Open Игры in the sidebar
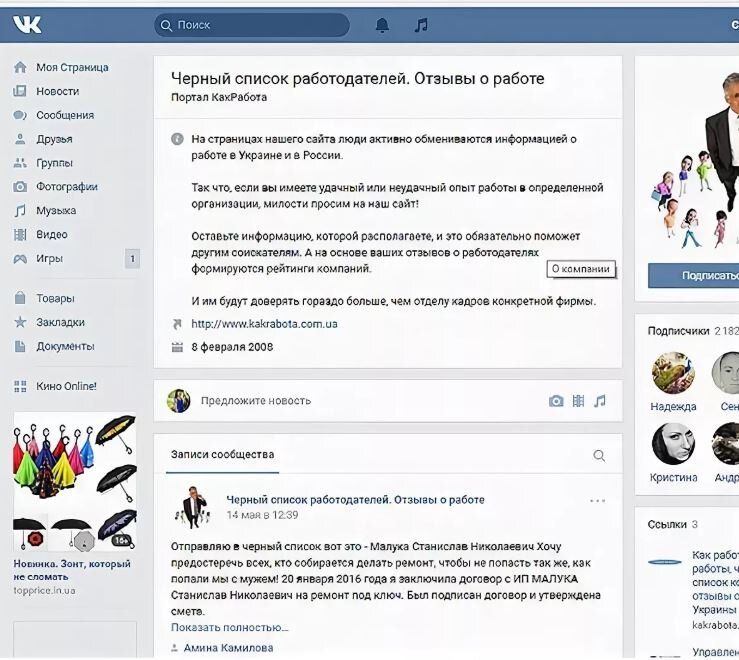 (x=49, y=258)
